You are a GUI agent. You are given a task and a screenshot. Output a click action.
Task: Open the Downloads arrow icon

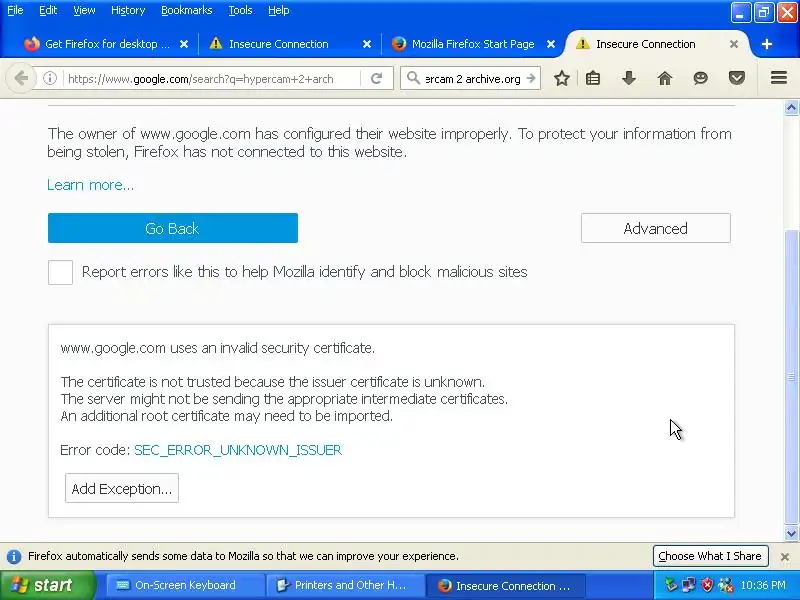[629, 79]
